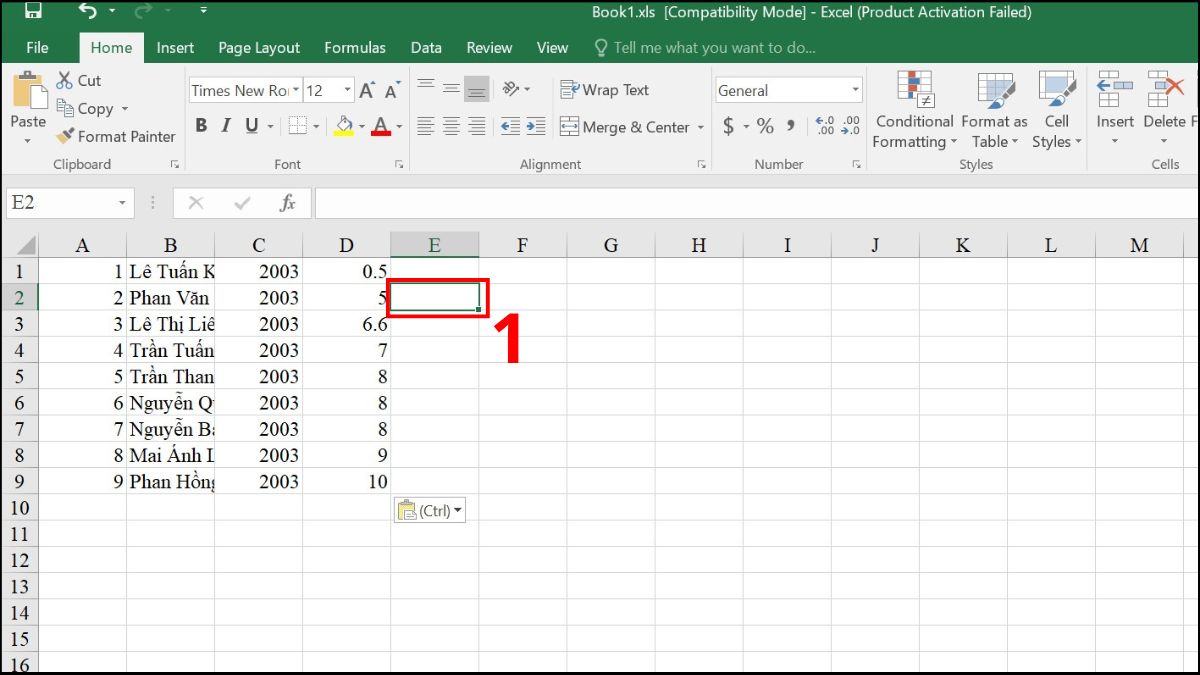
Task: Switch to the Formulas ribbon tab
Action: coord(355,47)
